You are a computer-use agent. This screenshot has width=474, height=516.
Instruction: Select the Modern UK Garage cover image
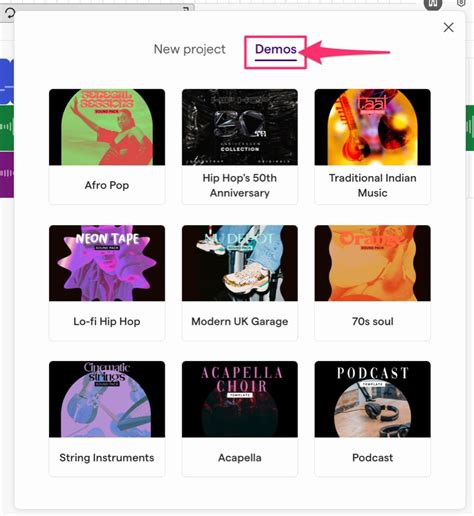point(240,263)
